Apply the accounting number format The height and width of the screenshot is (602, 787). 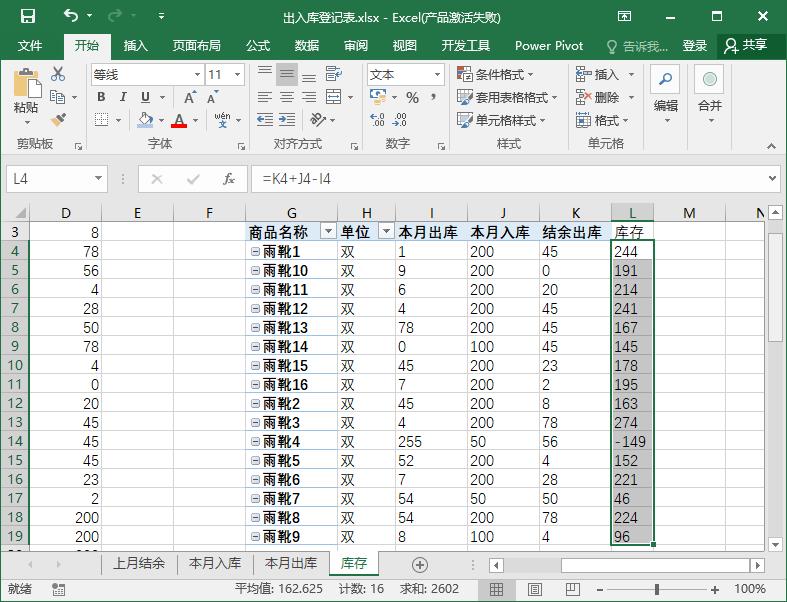377,97
